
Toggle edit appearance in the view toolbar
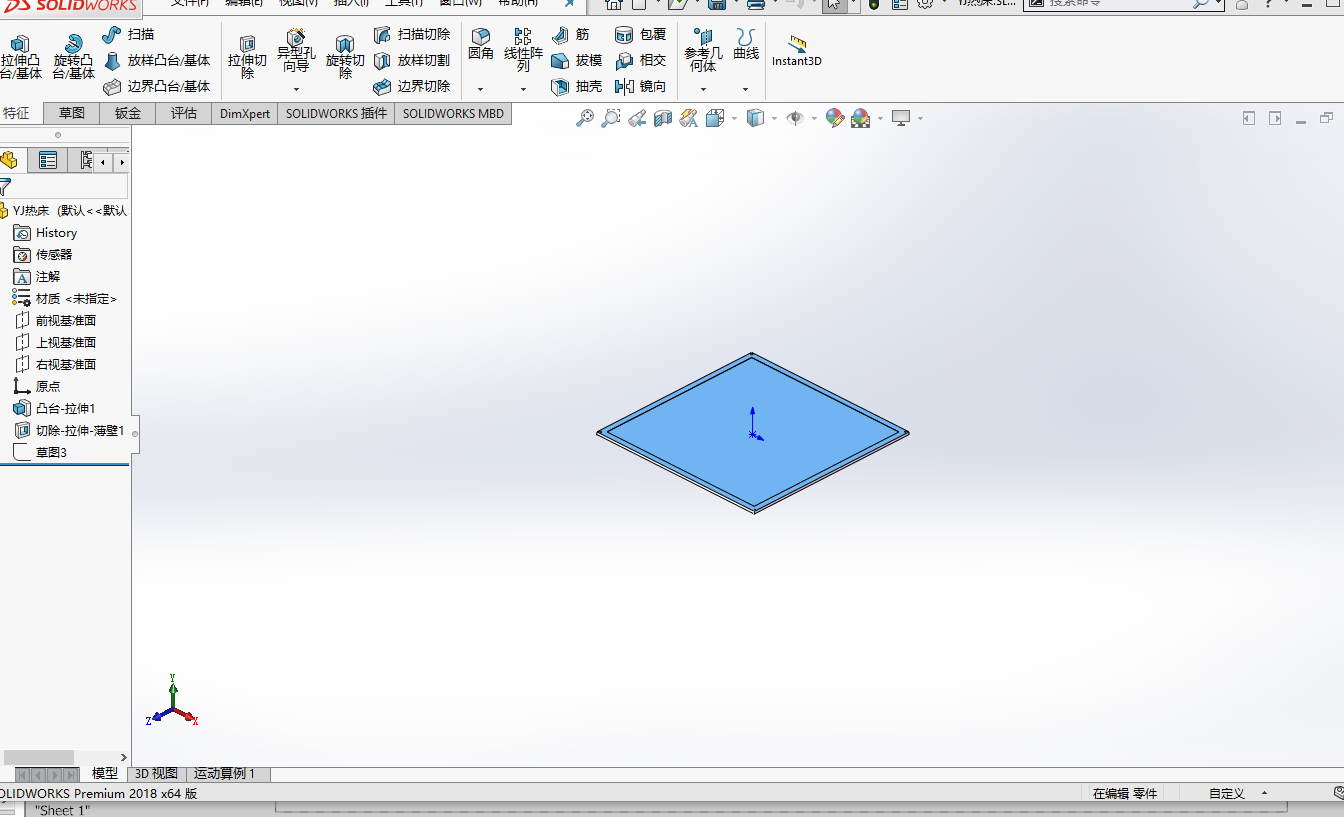(x=835, y=117)
